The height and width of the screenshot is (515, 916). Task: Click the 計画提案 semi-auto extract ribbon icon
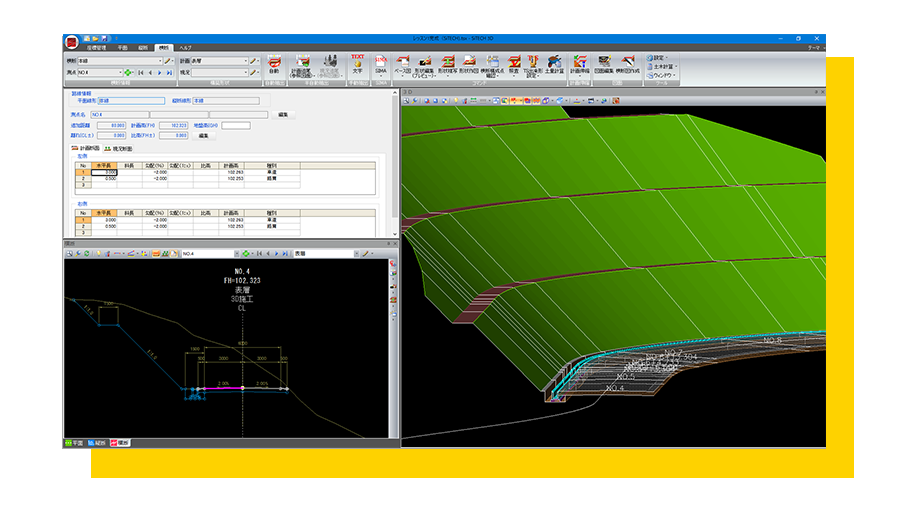click(302, 66)
